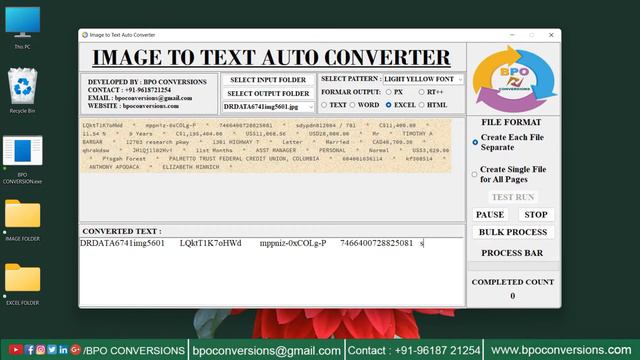This screenshot has width=640, height=360.
Task: Click the FILE FORMAT label
Action: [511, 122]
